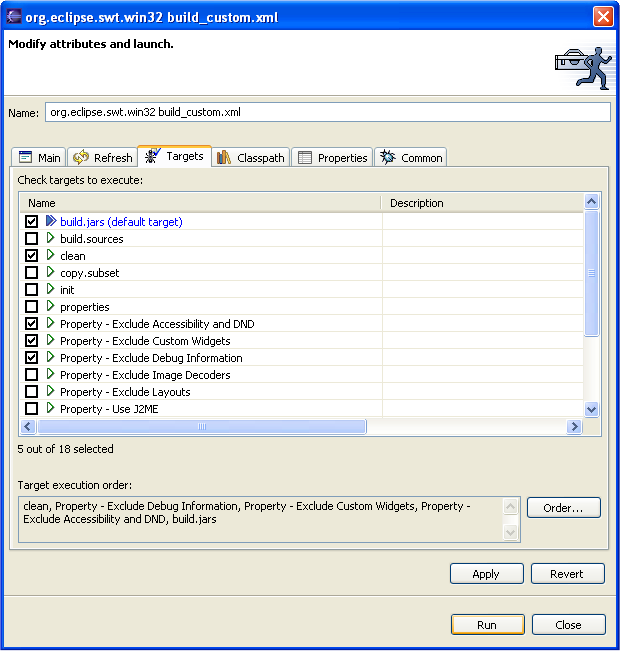Click the clean target arrow icon
The image size is (620, 651).
click(50, 255)
